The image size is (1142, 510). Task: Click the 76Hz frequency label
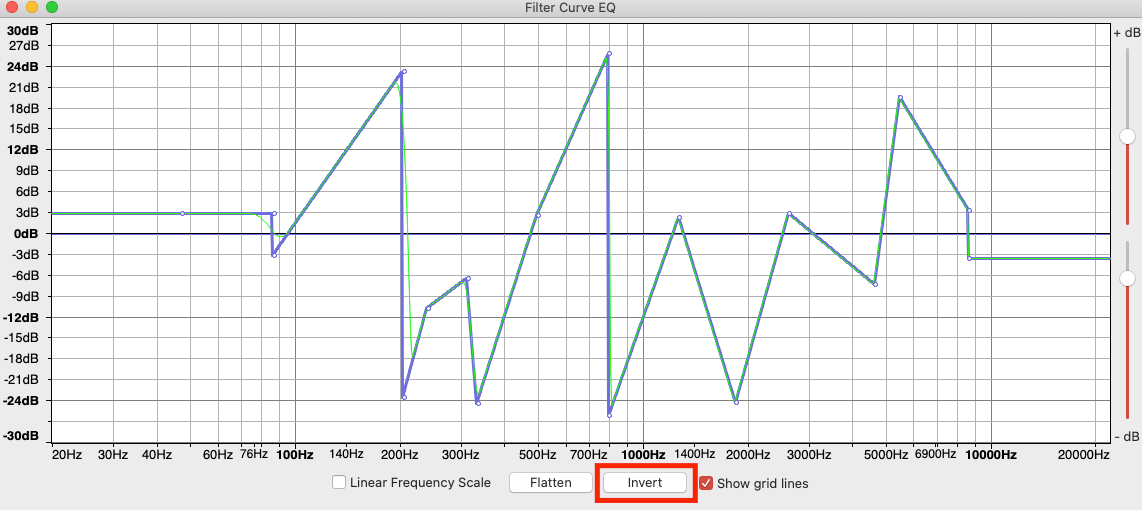click(x=254, y=454)
